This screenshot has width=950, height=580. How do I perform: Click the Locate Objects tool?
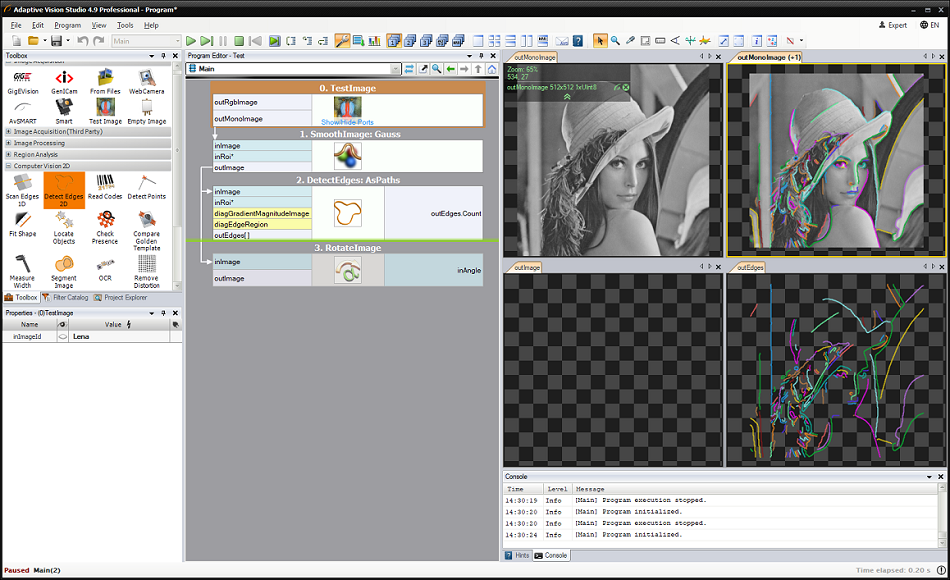[x=64, y=226]
